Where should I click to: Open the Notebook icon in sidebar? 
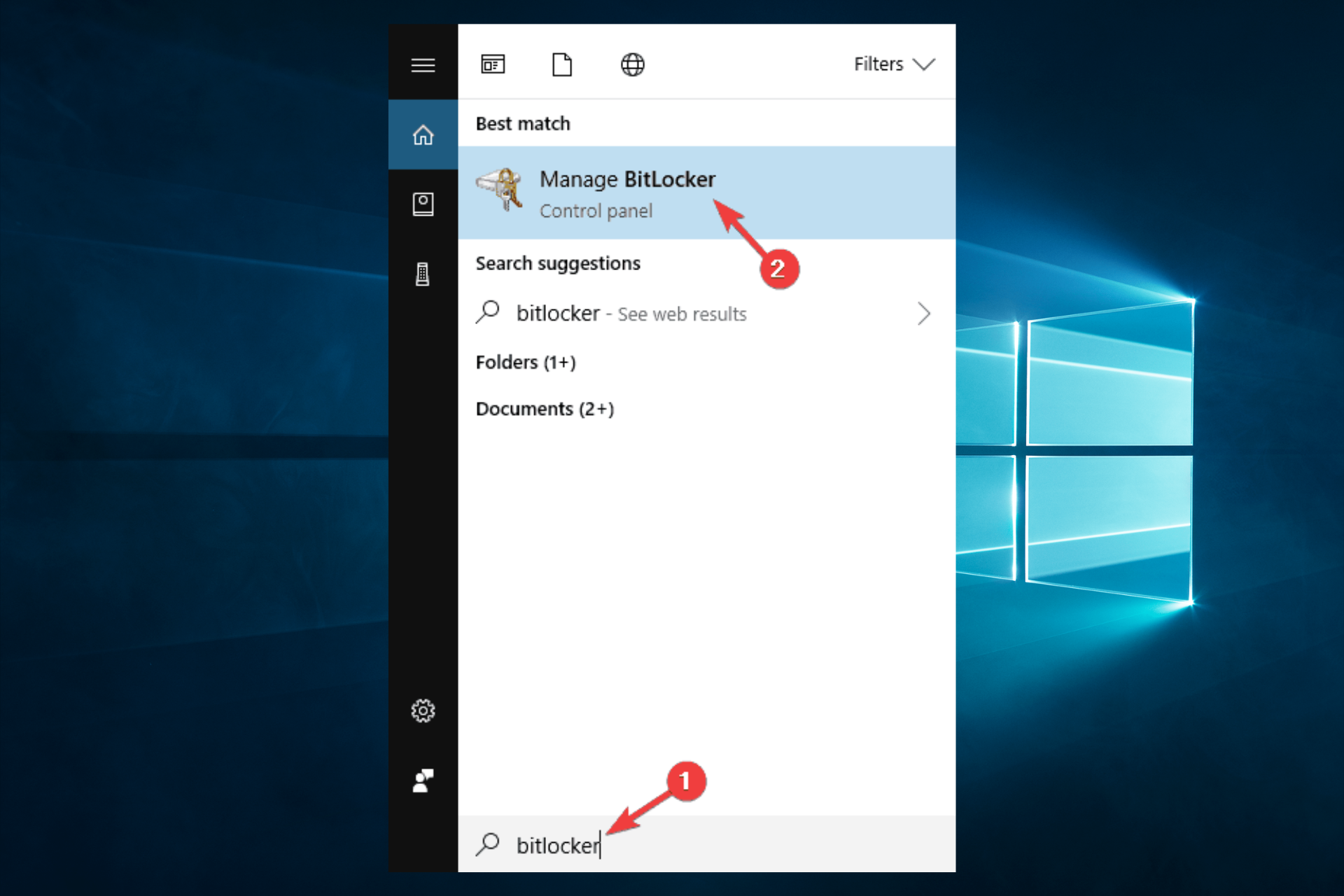[423, 204]
